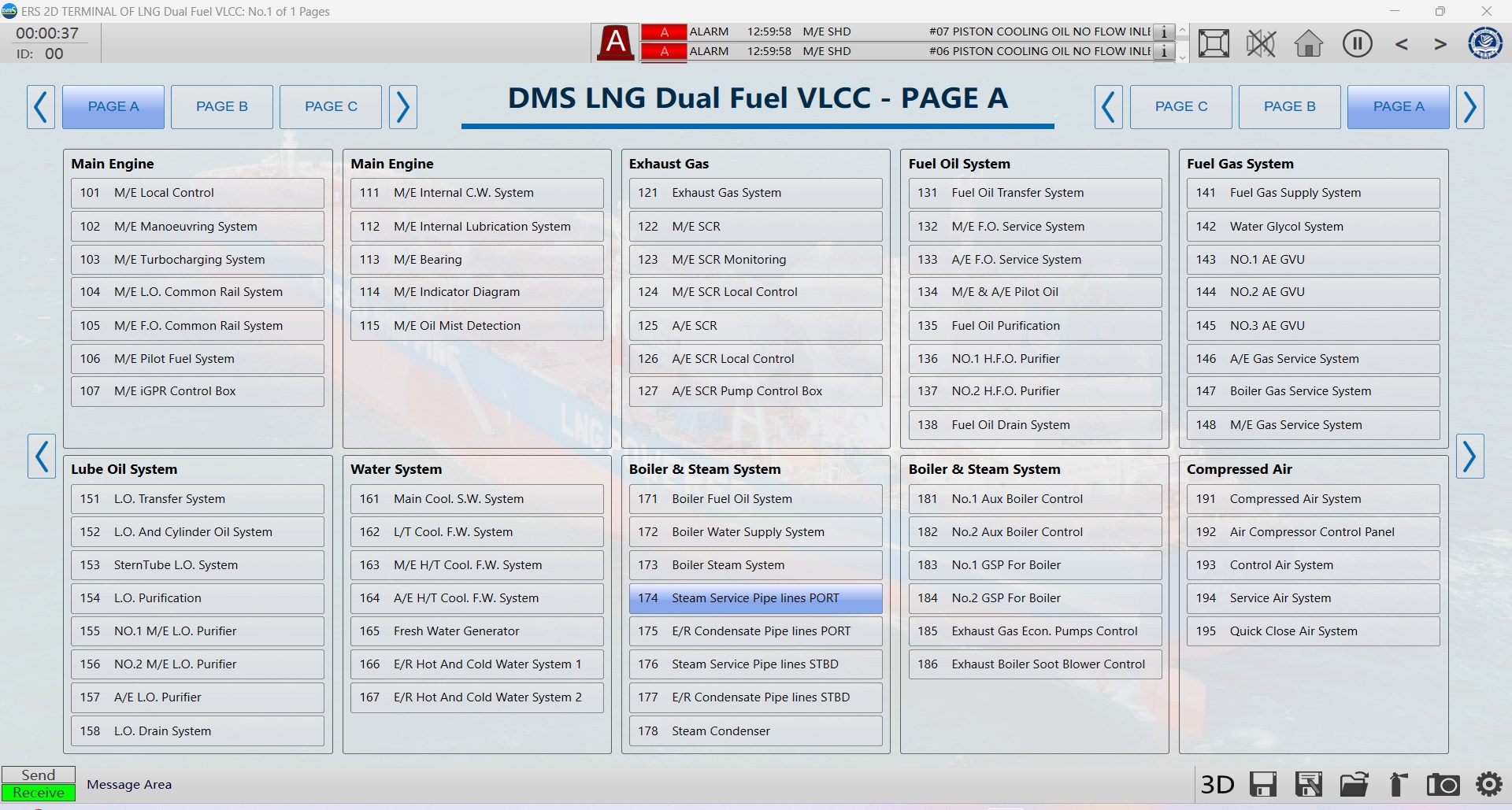Screen dimensions: 1512x810
Task: Navigate forward with the > icon
Action: tap(1440, 44)
